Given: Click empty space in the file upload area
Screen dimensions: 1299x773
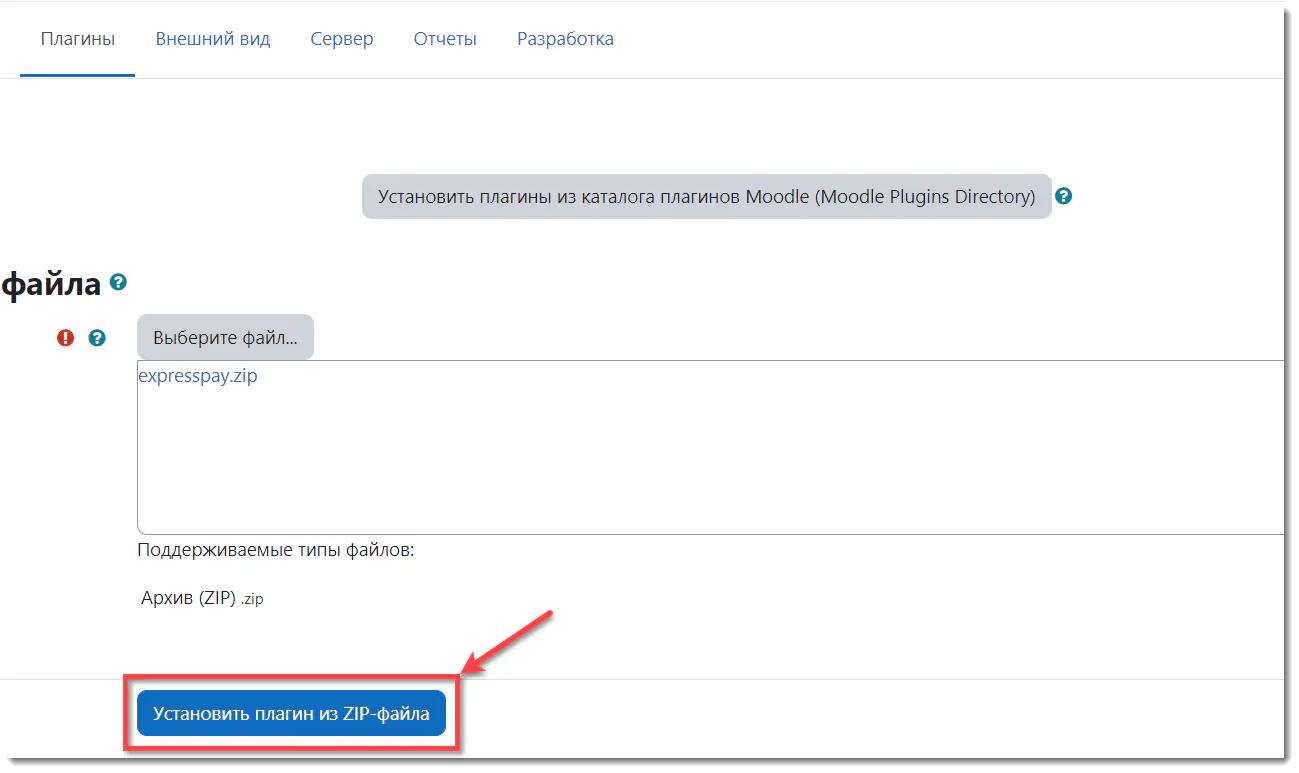Looking at the screenshot, I should pos(700,460).
